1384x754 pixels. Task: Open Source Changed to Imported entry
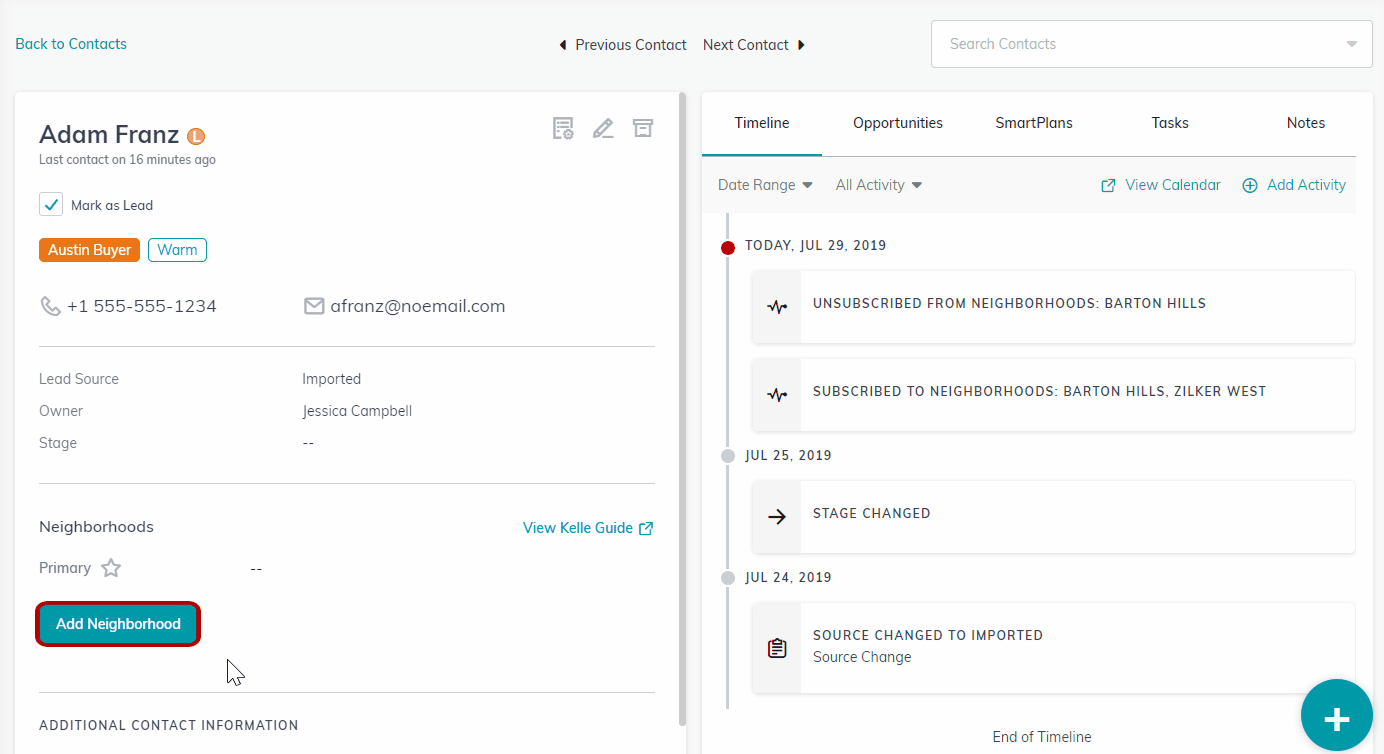[x=1054, y=648]
